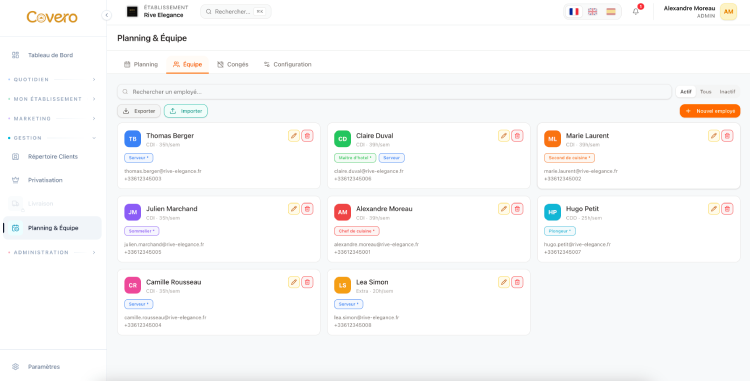The height and width of the screenshot is (381, 750).
Task: Click email claire.duval@rive-elegance.fr
Action: coord(369,171)
